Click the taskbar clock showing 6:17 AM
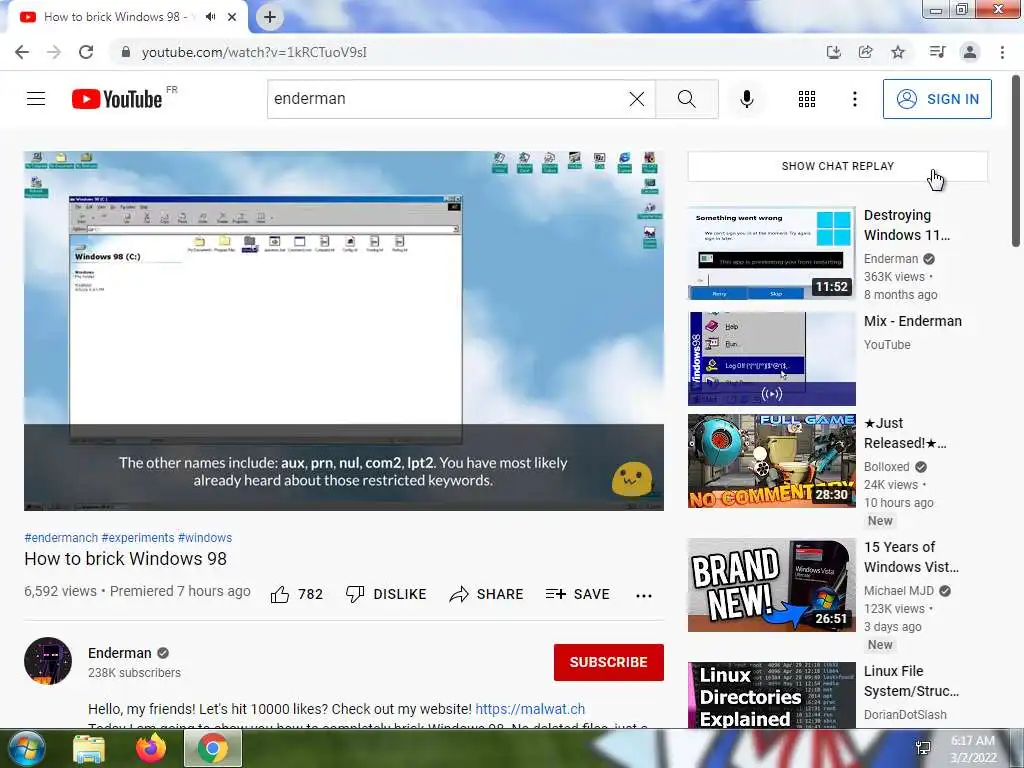1024x768 pixels. click(973, 749)
